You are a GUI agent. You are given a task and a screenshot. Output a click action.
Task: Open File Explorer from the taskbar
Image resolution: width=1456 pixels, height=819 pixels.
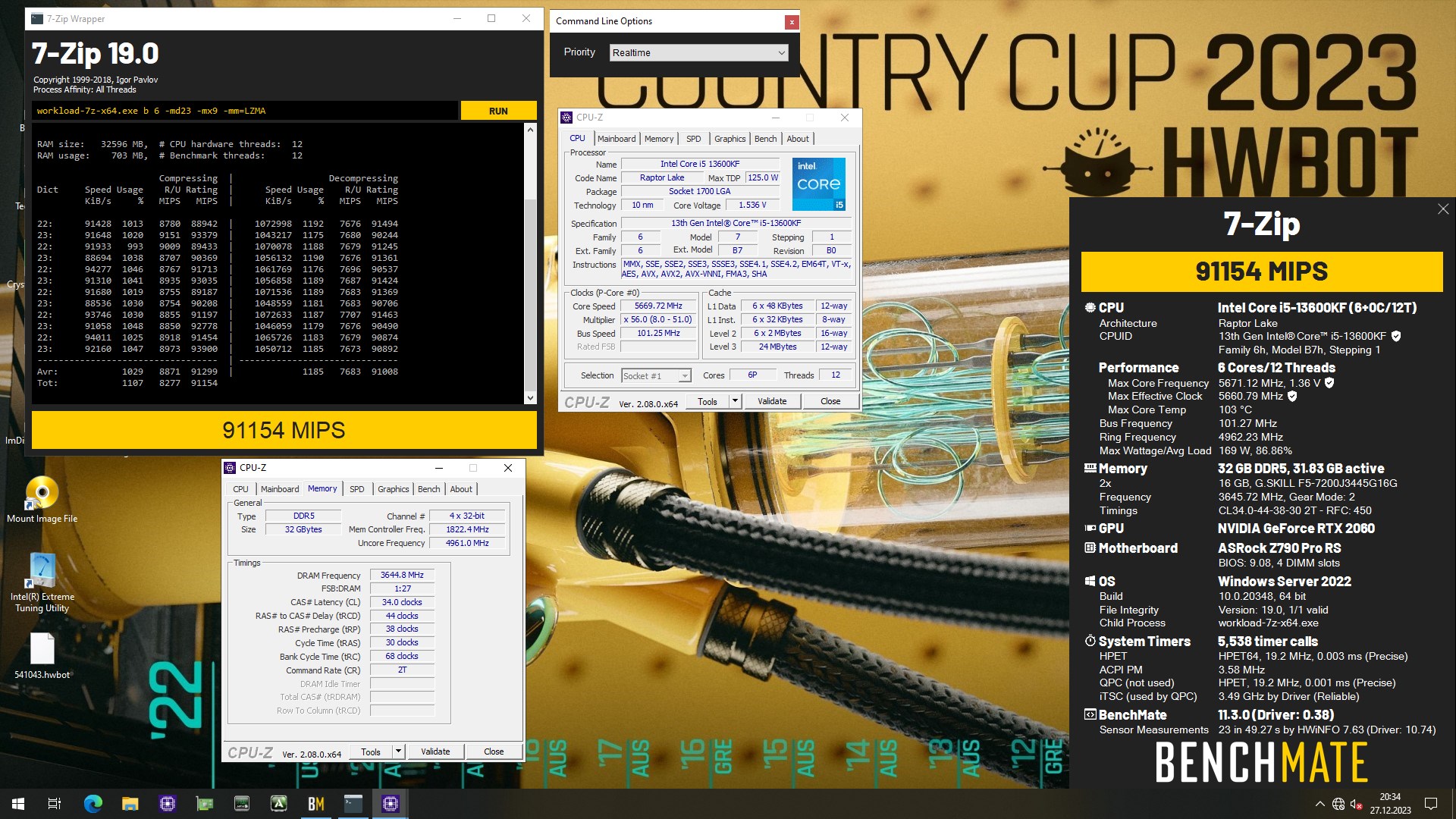tap(130, 804)
